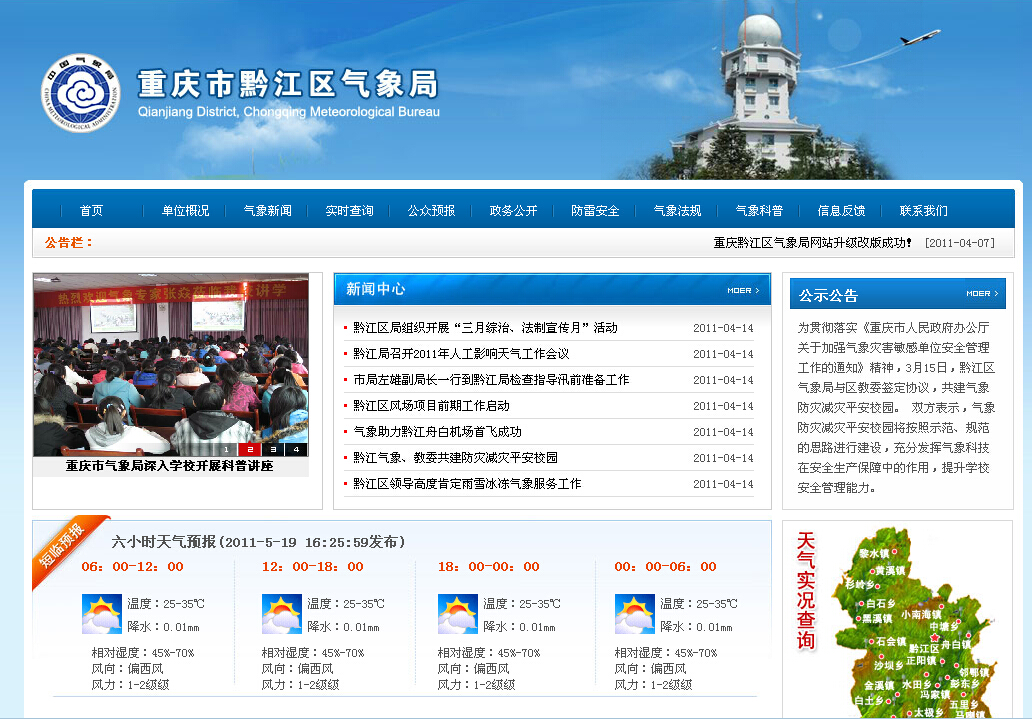Click the 18:00-00:00 forecast weather icon
1032x719 pixels.
point(458,614)
